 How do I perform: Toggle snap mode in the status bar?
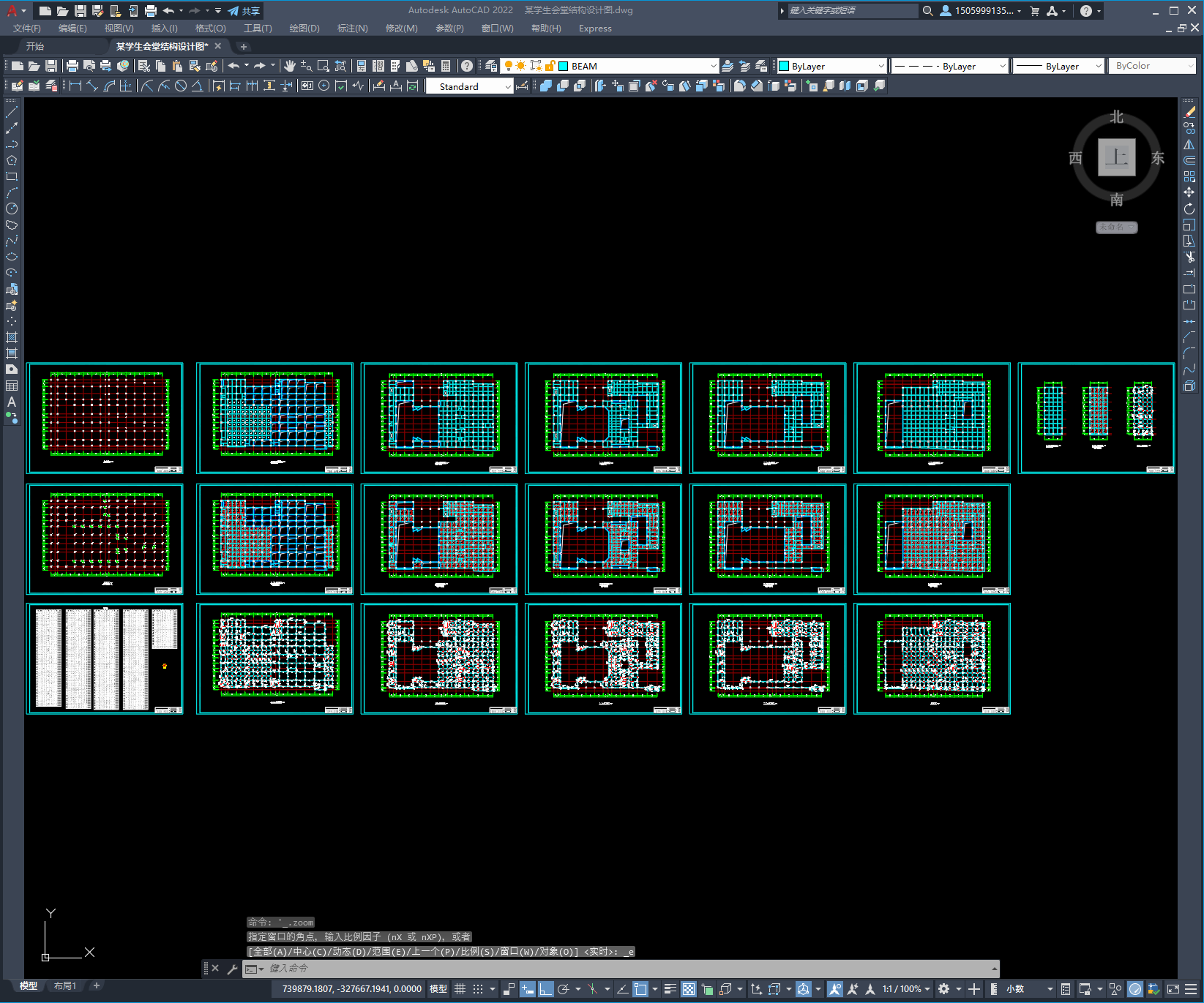coord(478,989)
